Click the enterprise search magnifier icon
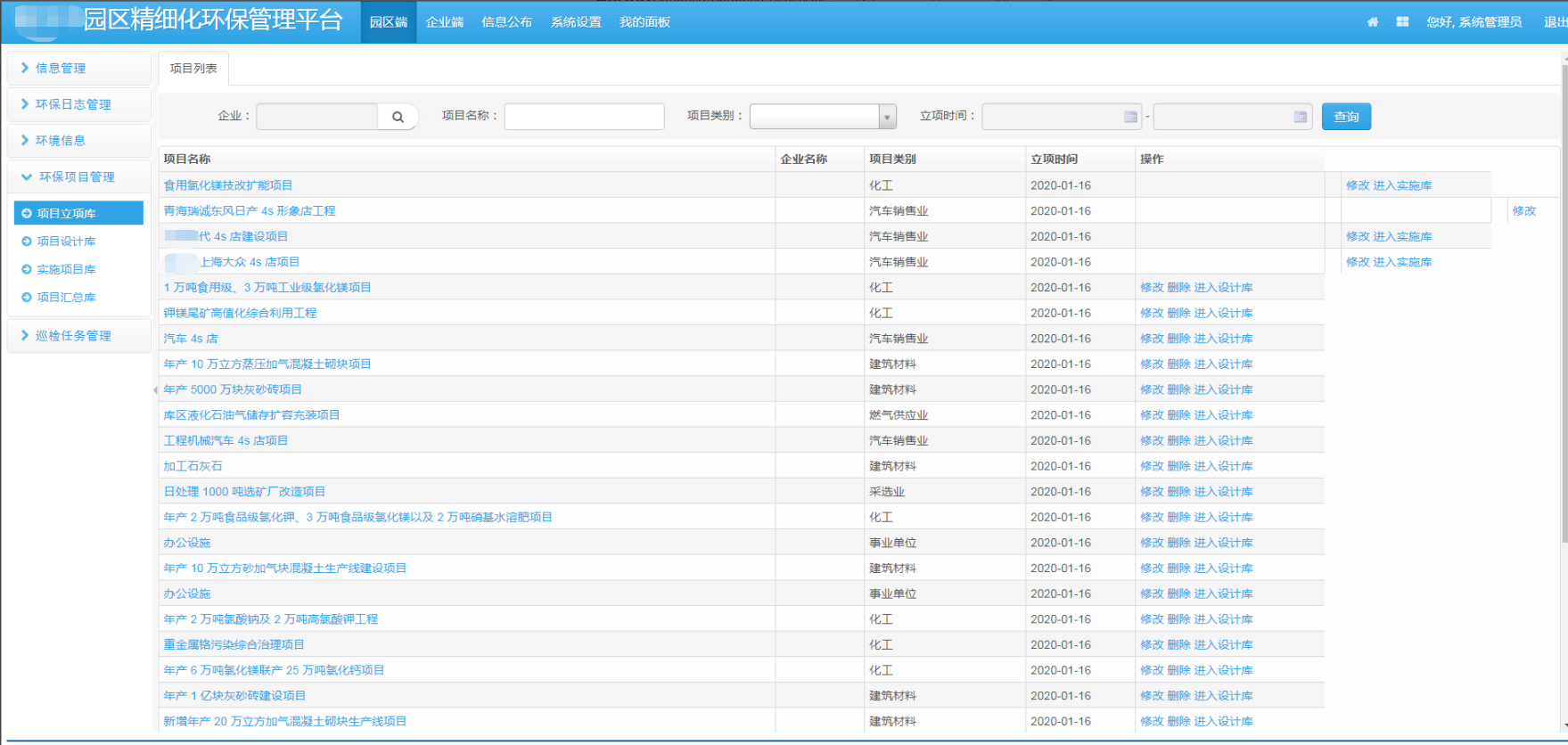1568x745 pixels. click(398, 117)
